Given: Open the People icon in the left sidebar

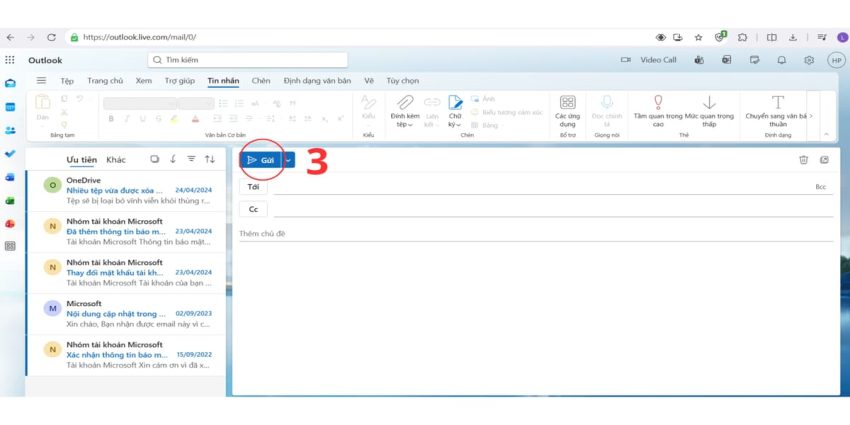Looking at the screenshot, I should 10,130.
